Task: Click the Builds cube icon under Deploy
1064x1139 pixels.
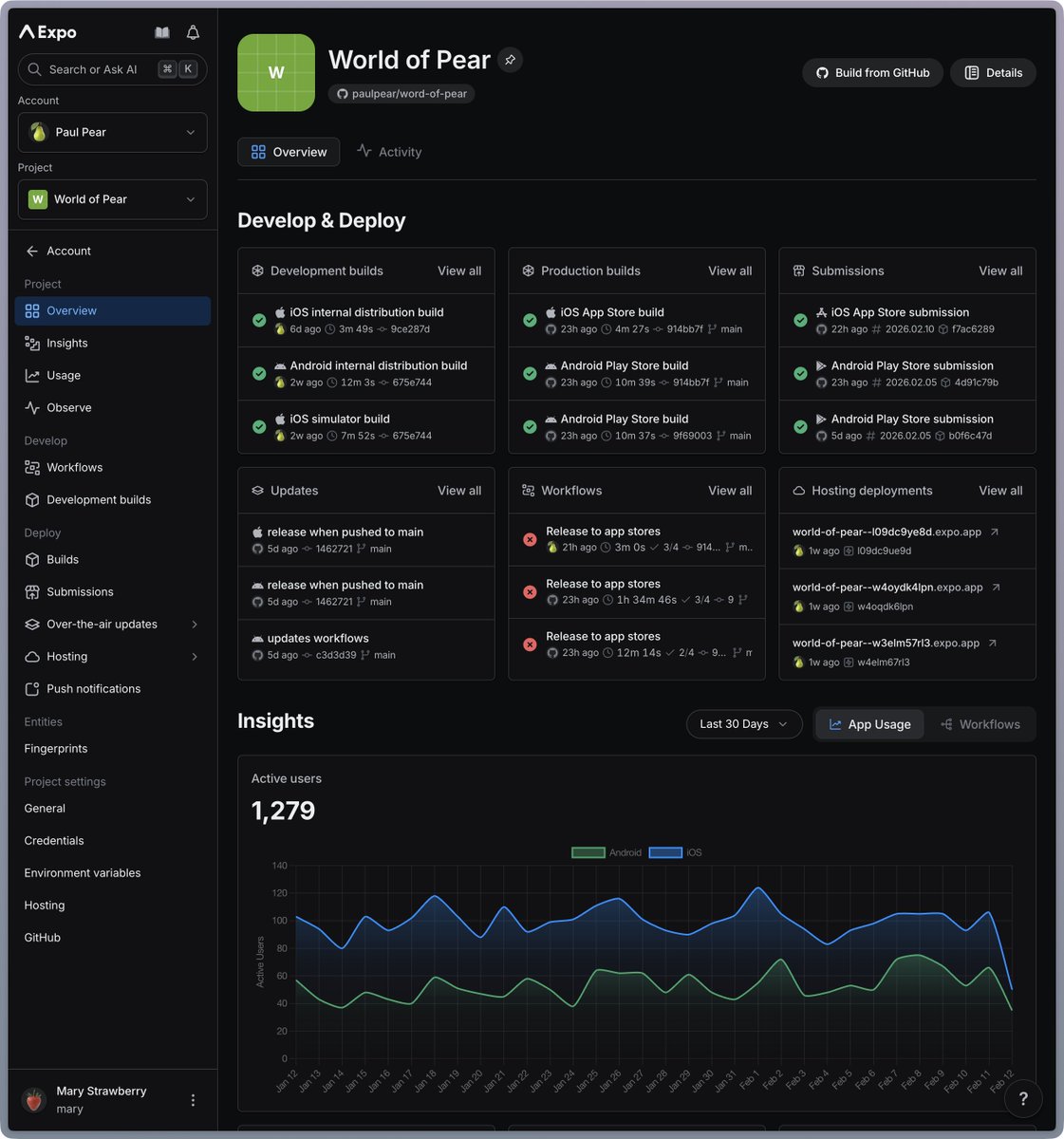Action: point(32,560)
